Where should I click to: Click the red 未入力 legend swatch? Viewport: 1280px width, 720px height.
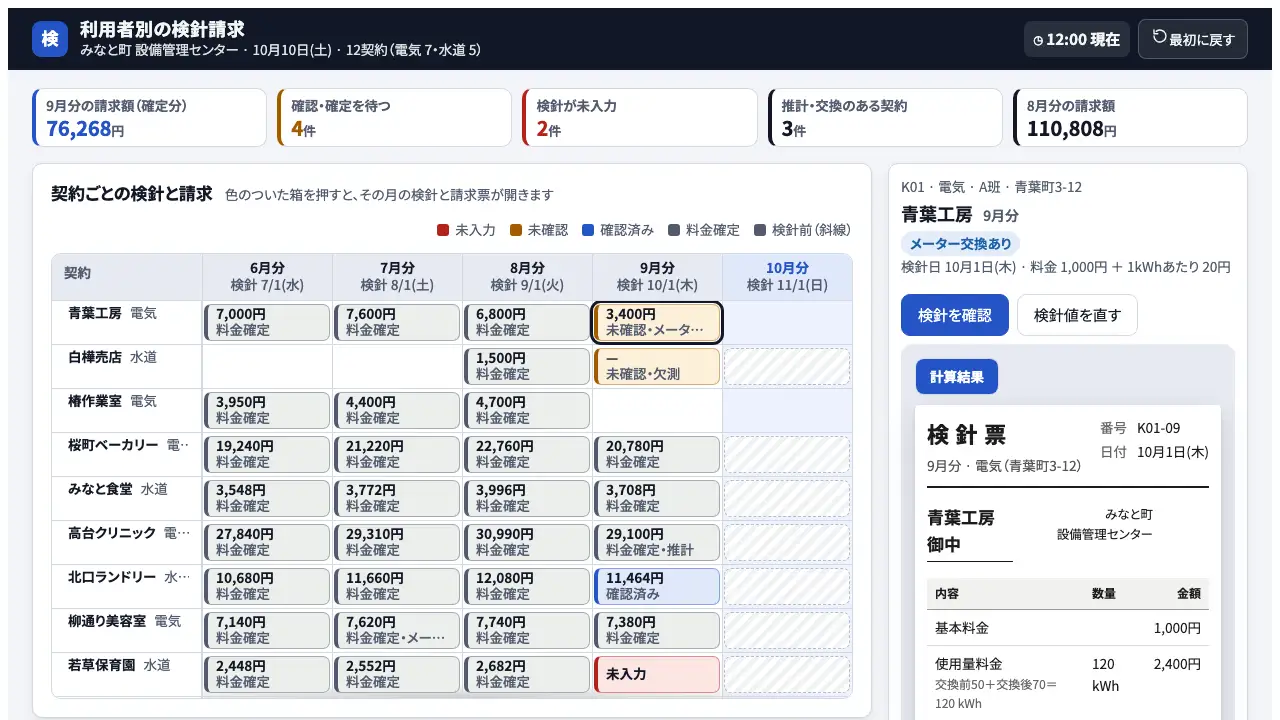point(443,230)
